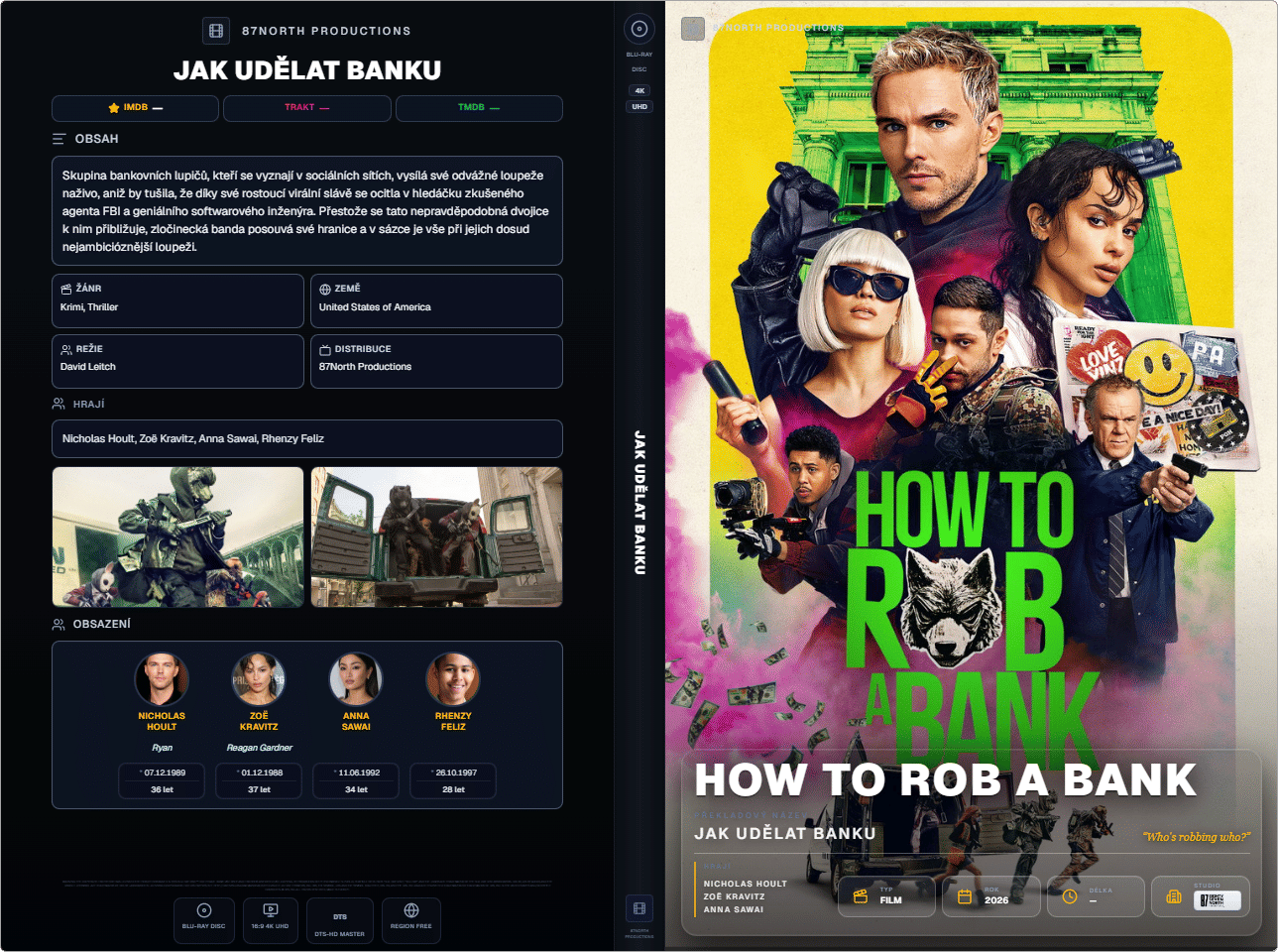1278x952 pixels.
Task: Click the TV icon next to DISTRIBUCE
Action: (325, 349)
